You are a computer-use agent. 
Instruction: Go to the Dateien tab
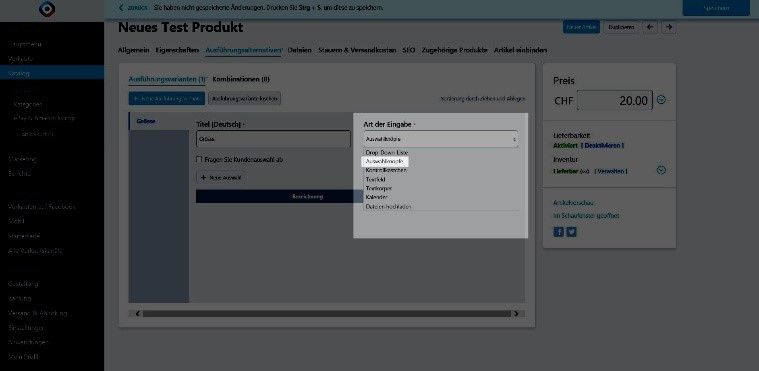tap(300, 50)
